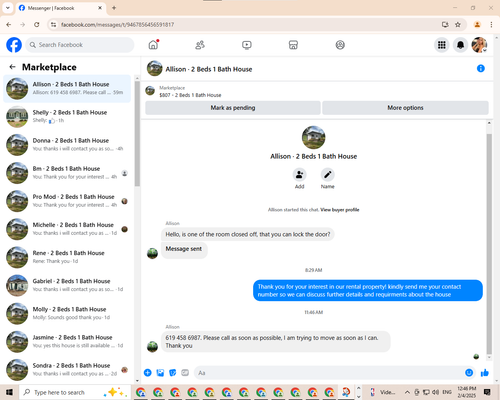Open Gabriel conversation in list
Viewport: 500px width, 400px height.
(67, 285)
